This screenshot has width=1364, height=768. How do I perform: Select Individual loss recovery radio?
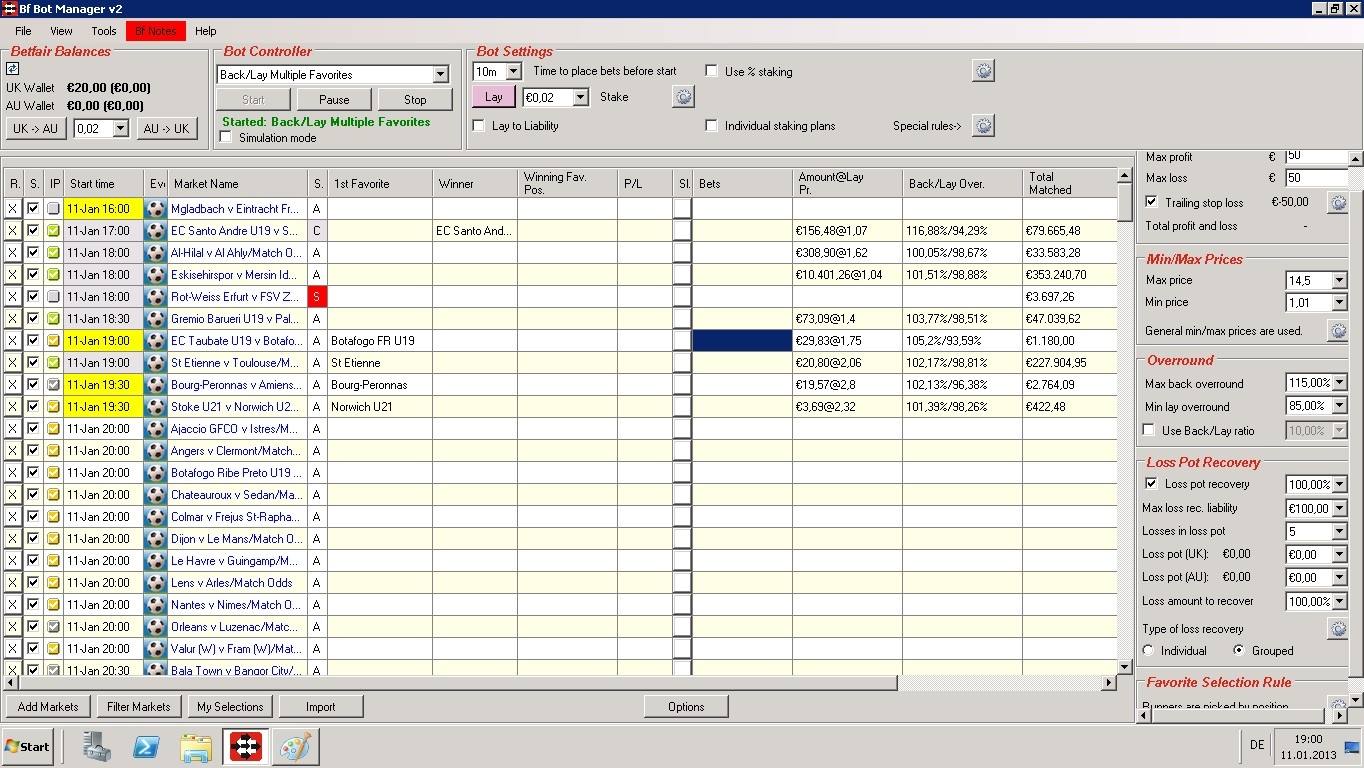click(1148, 651)
